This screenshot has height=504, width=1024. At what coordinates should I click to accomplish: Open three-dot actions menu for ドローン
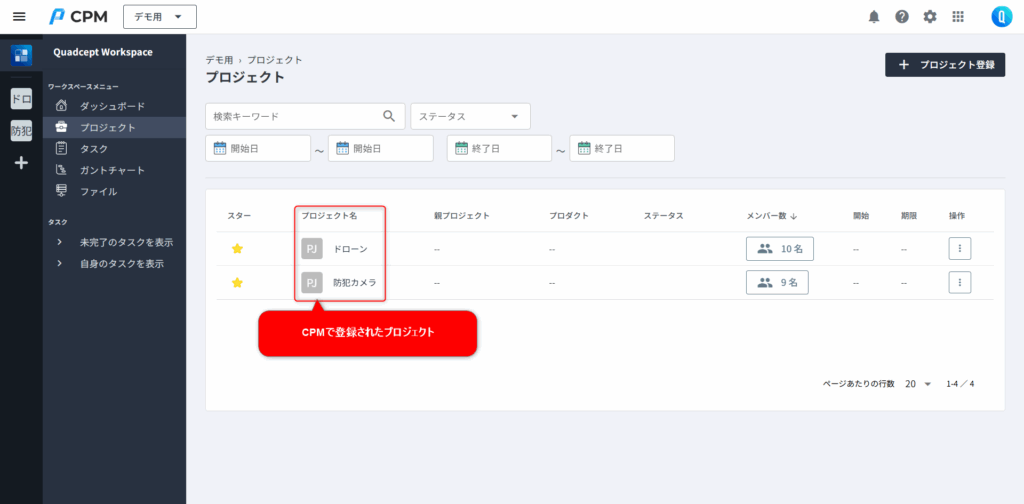click(959, 249)
